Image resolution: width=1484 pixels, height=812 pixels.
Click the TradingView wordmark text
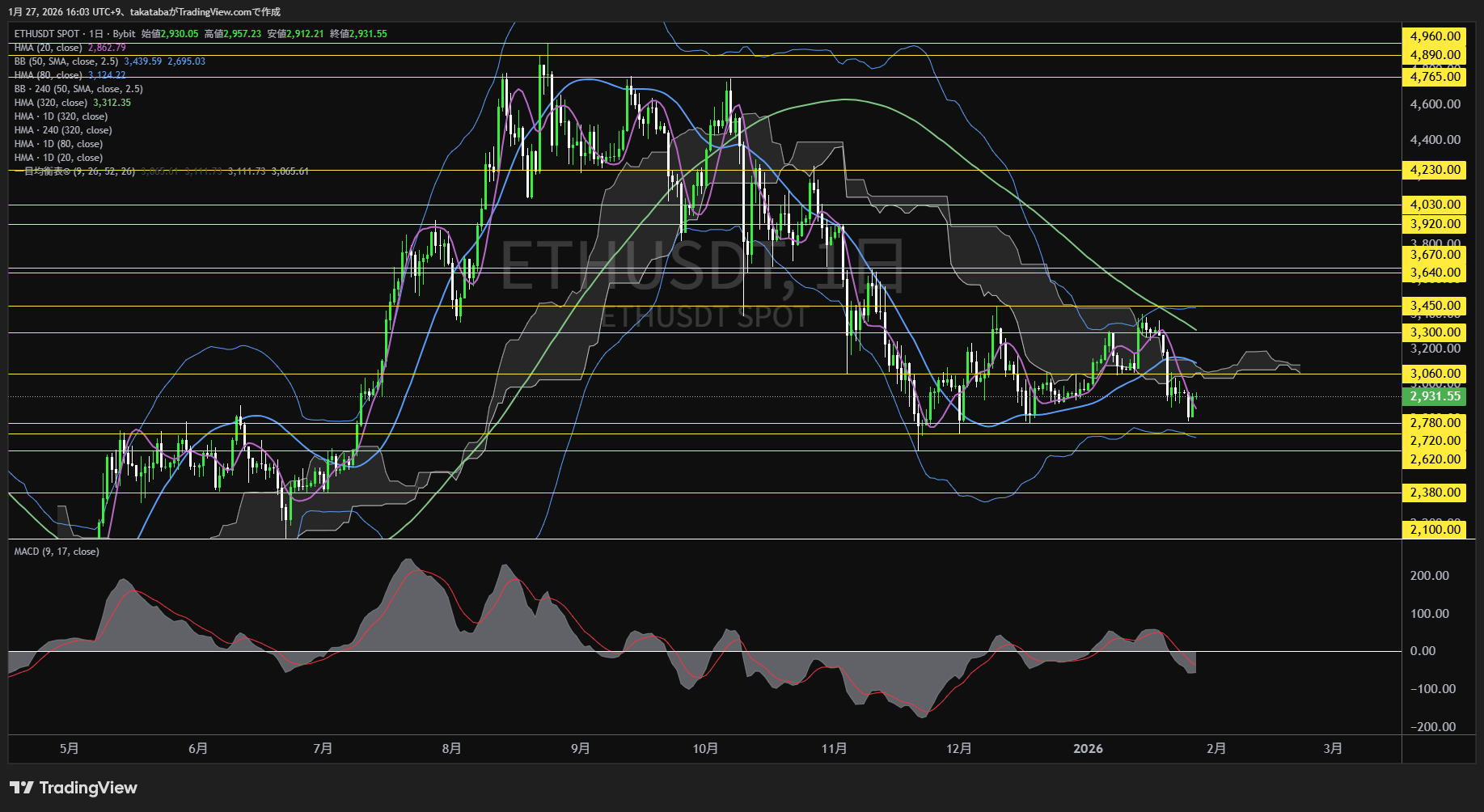88,788
